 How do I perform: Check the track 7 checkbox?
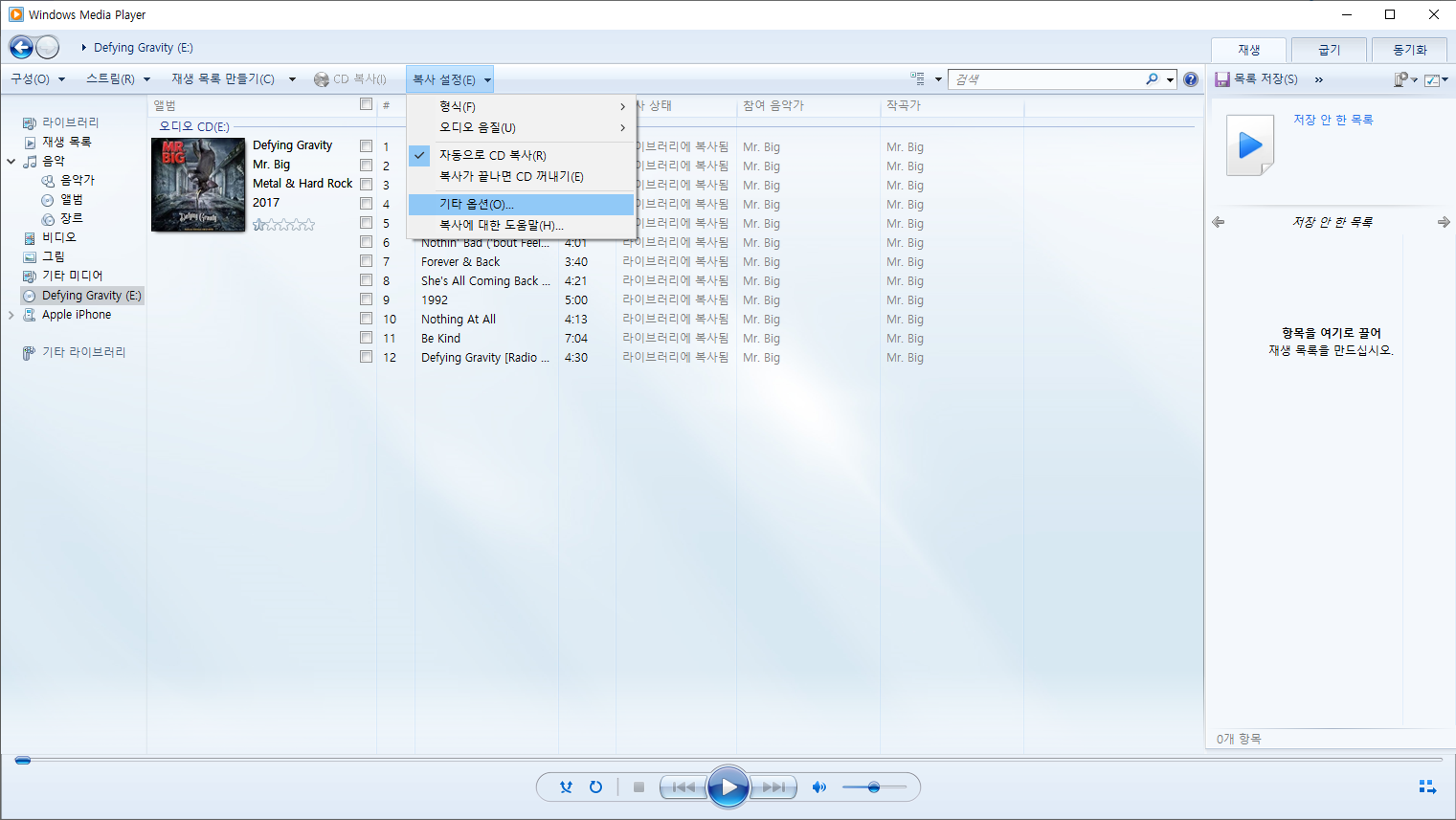[x=366, y=261]
